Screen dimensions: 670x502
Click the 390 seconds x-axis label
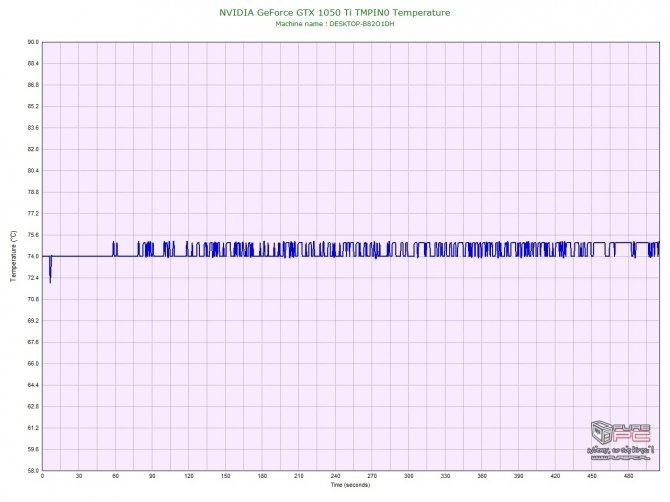[x=519, y=476]
